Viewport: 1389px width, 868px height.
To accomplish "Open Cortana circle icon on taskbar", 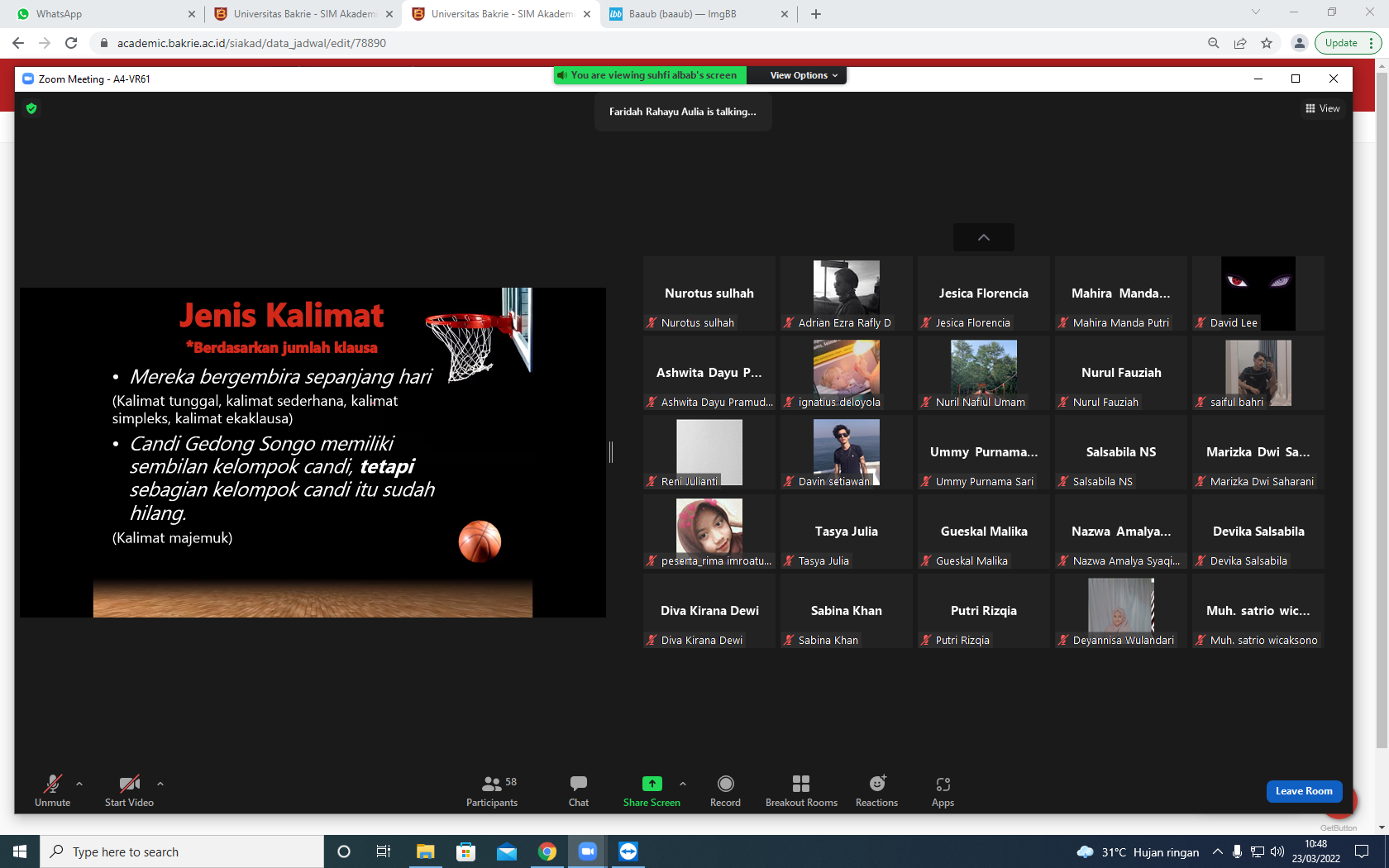I will pyautogui.click(x=344, y=851).
